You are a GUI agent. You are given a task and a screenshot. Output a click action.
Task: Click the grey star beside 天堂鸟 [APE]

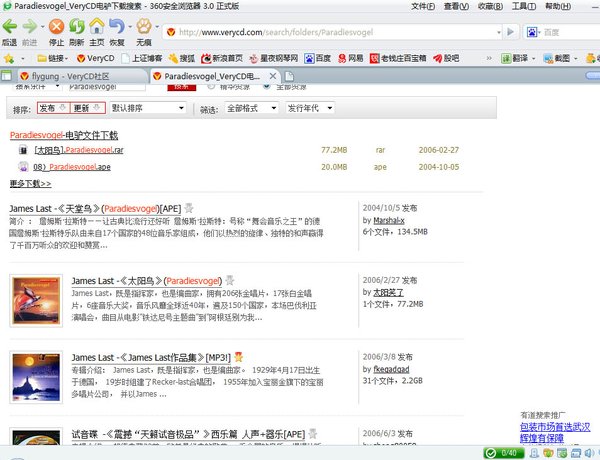(189, 208)
